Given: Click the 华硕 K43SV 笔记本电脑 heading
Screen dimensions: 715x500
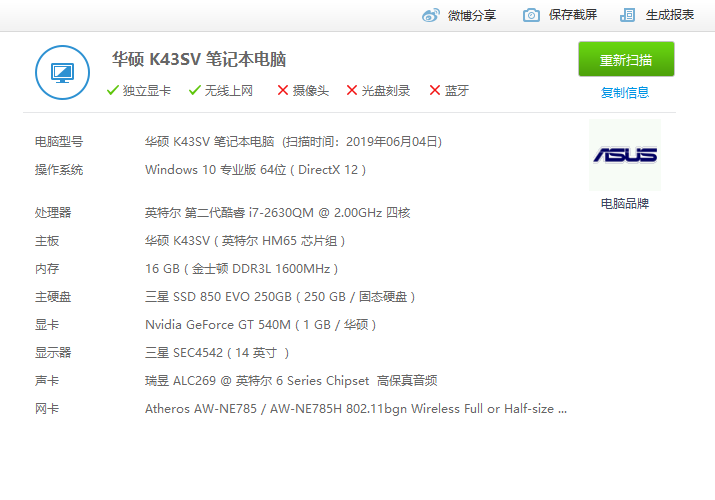Looking at the screenshot, I should [199, 59].
